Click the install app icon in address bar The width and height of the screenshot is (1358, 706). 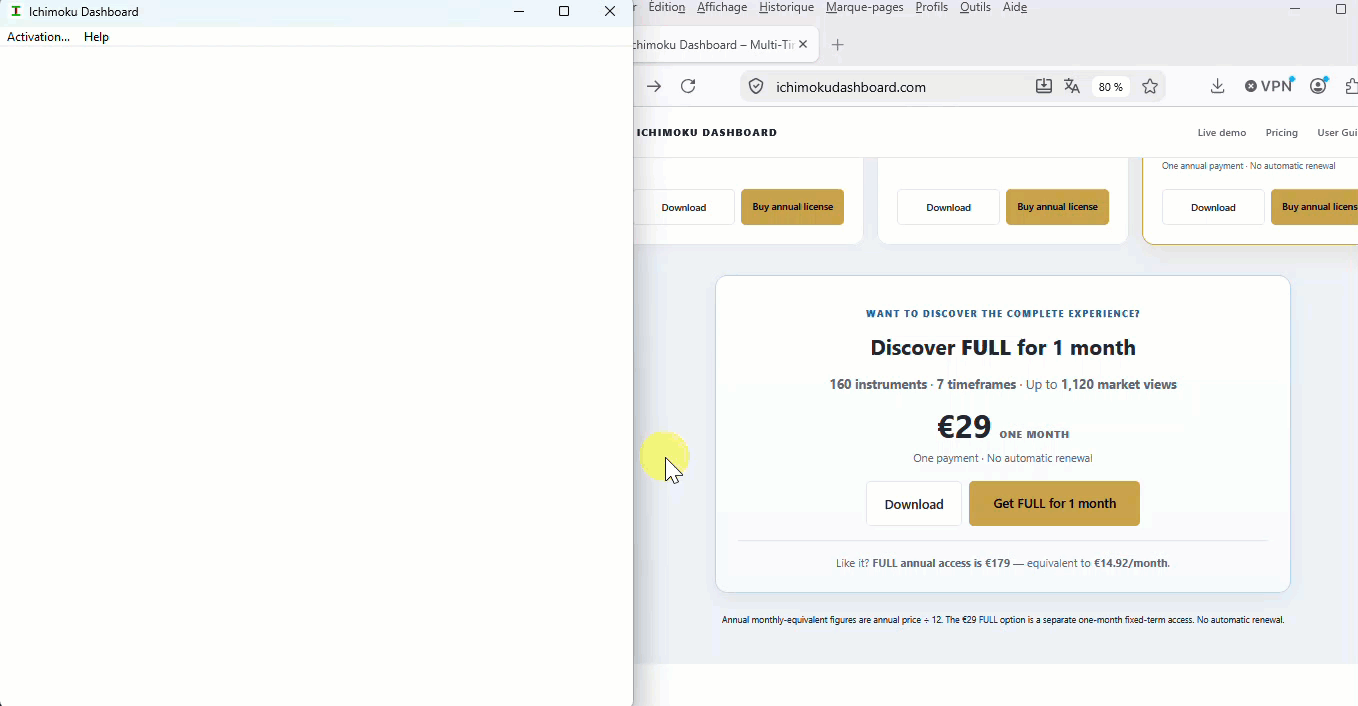pyautogui.click(x=1044, y=87)
